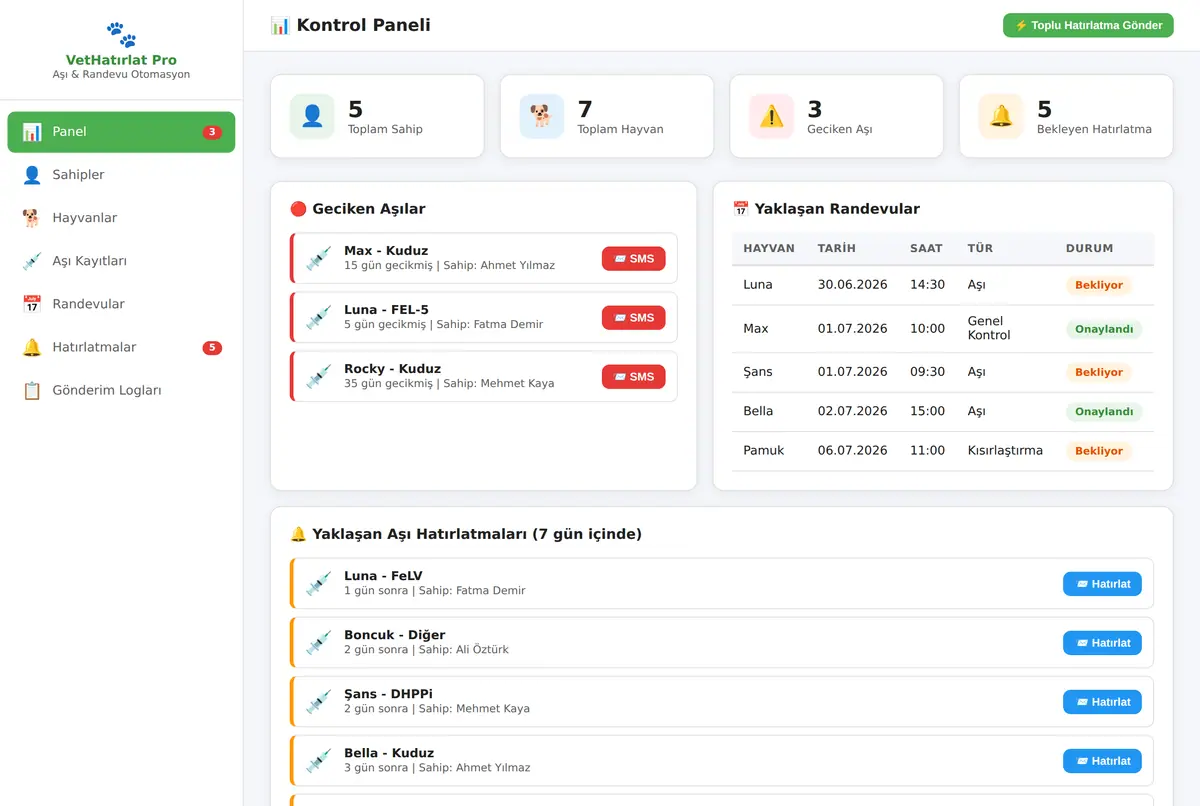
Task: Click the syringe icon beside Luna - FEL-5
Action: point(319,317)
